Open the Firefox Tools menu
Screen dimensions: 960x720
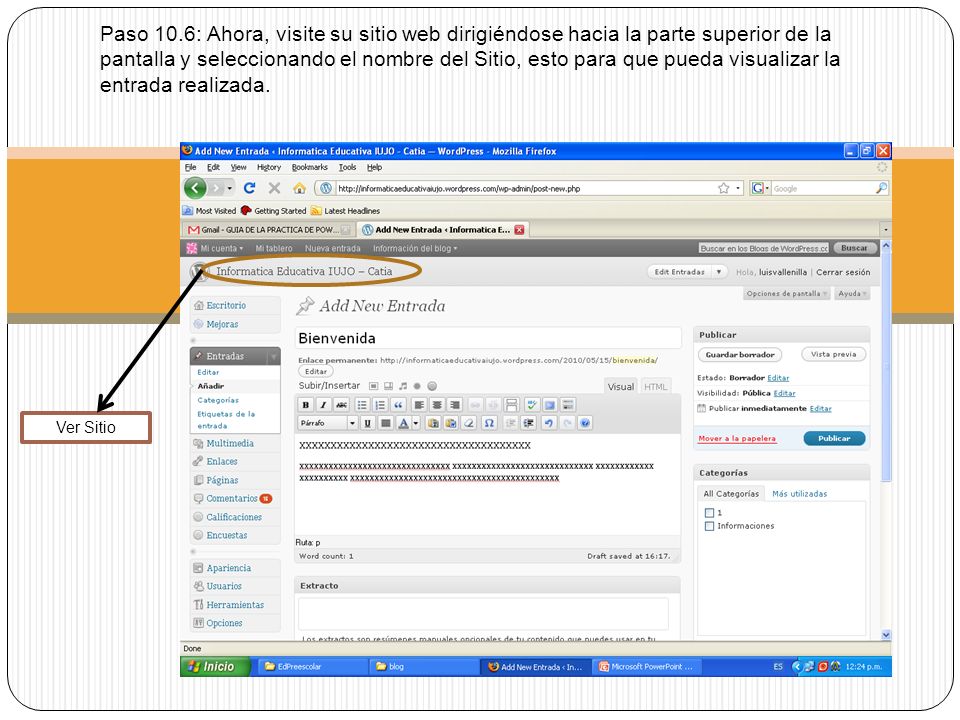[347, 167]
